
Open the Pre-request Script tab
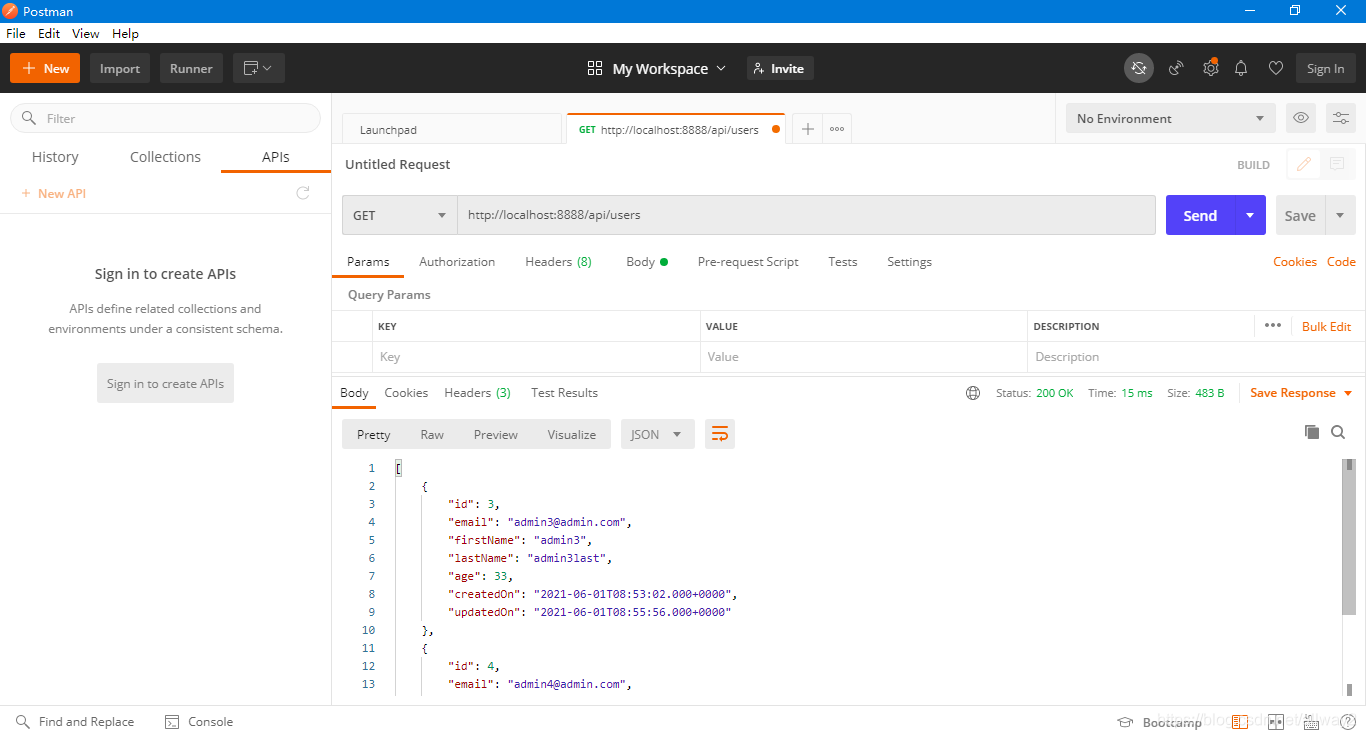(x=748, y=262)
